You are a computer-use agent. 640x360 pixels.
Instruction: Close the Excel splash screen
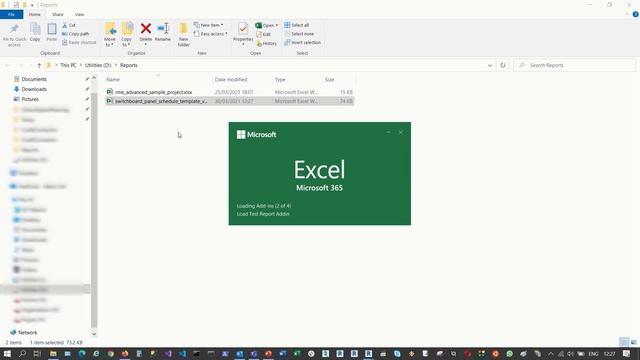(x=400, y=132)
